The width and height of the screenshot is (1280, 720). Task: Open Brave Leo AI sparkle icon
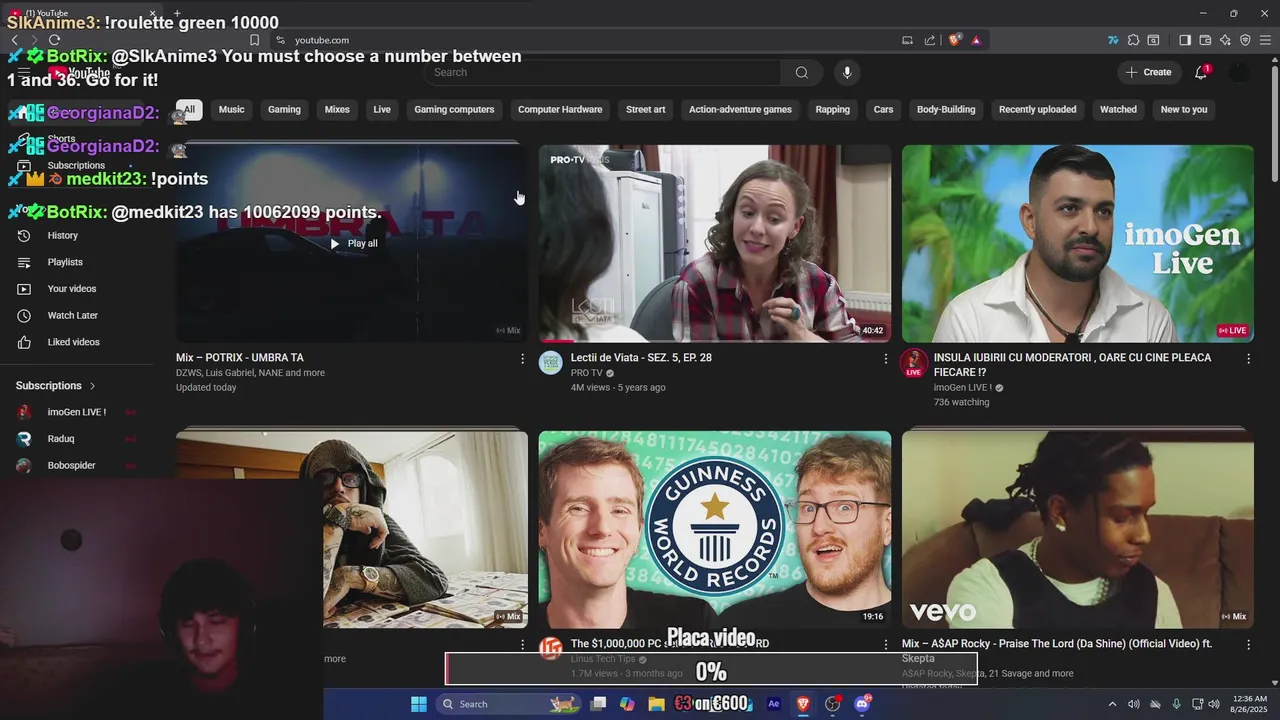tap(1225, 40)
